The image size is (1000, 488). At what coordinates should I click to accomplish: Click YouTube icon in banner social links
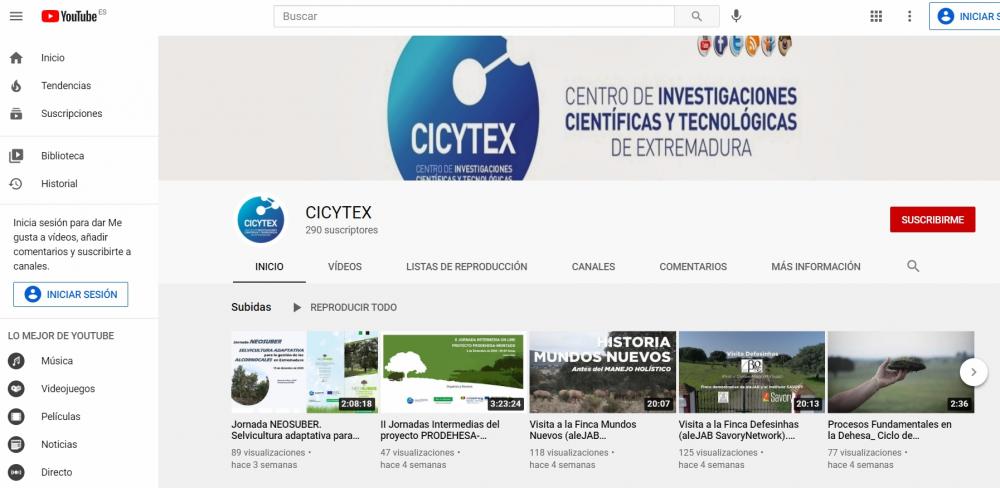point(704,45)
